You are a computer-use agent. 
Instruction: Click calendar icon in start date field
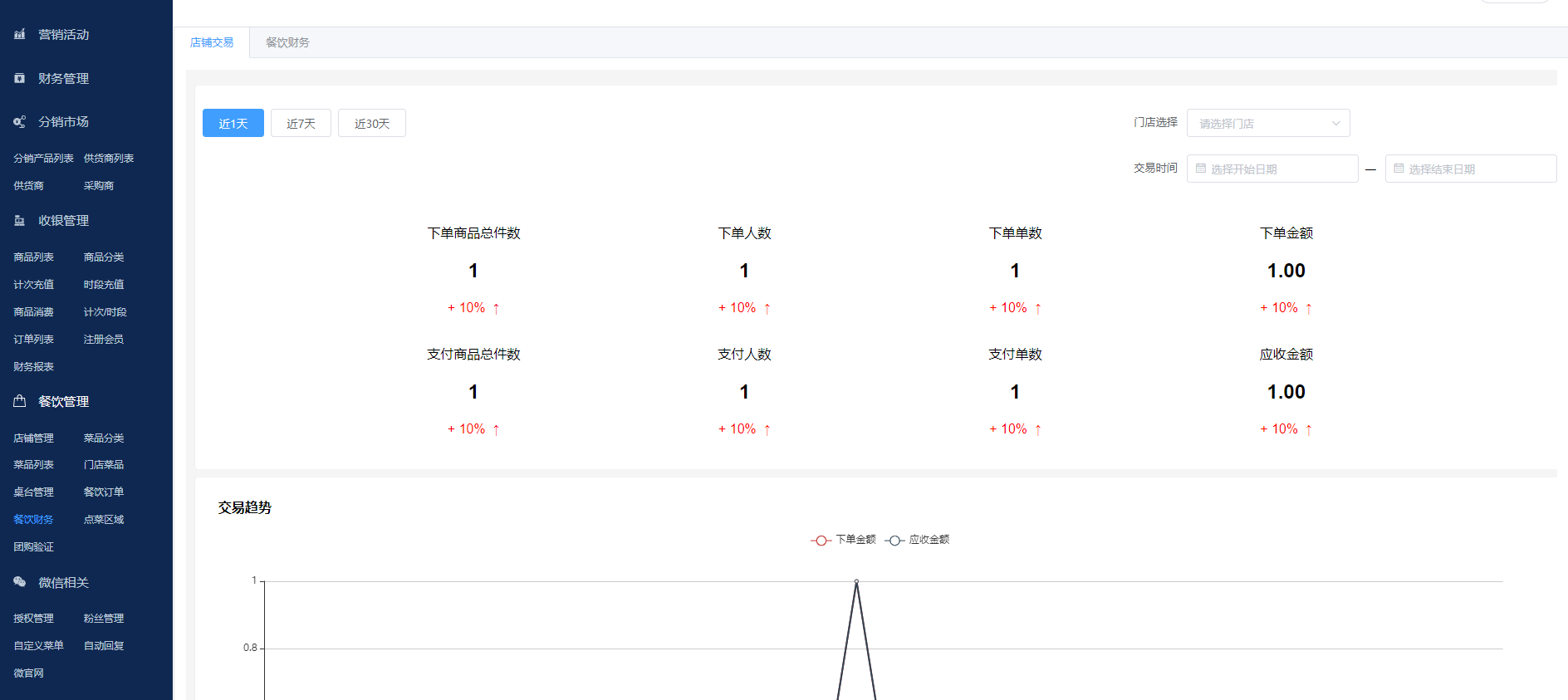(x=1200, y=169)
